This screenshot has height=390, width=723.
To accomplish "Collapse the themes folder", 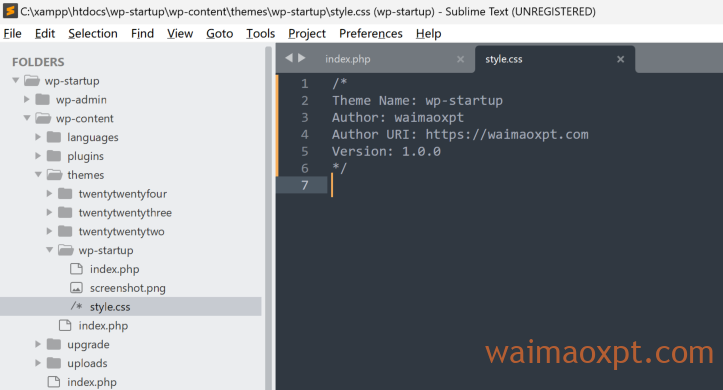I will [38, 175].
